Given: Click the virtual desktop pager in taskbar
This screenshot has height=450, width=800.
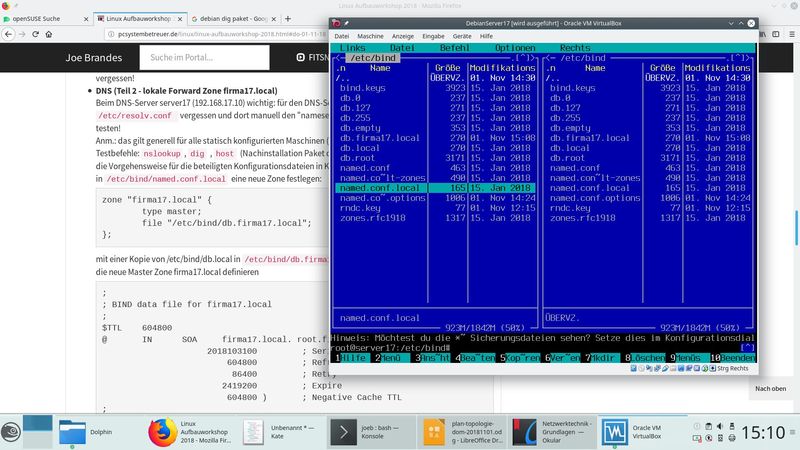Looking at the screenshot, I should click(x=37, y=432).
